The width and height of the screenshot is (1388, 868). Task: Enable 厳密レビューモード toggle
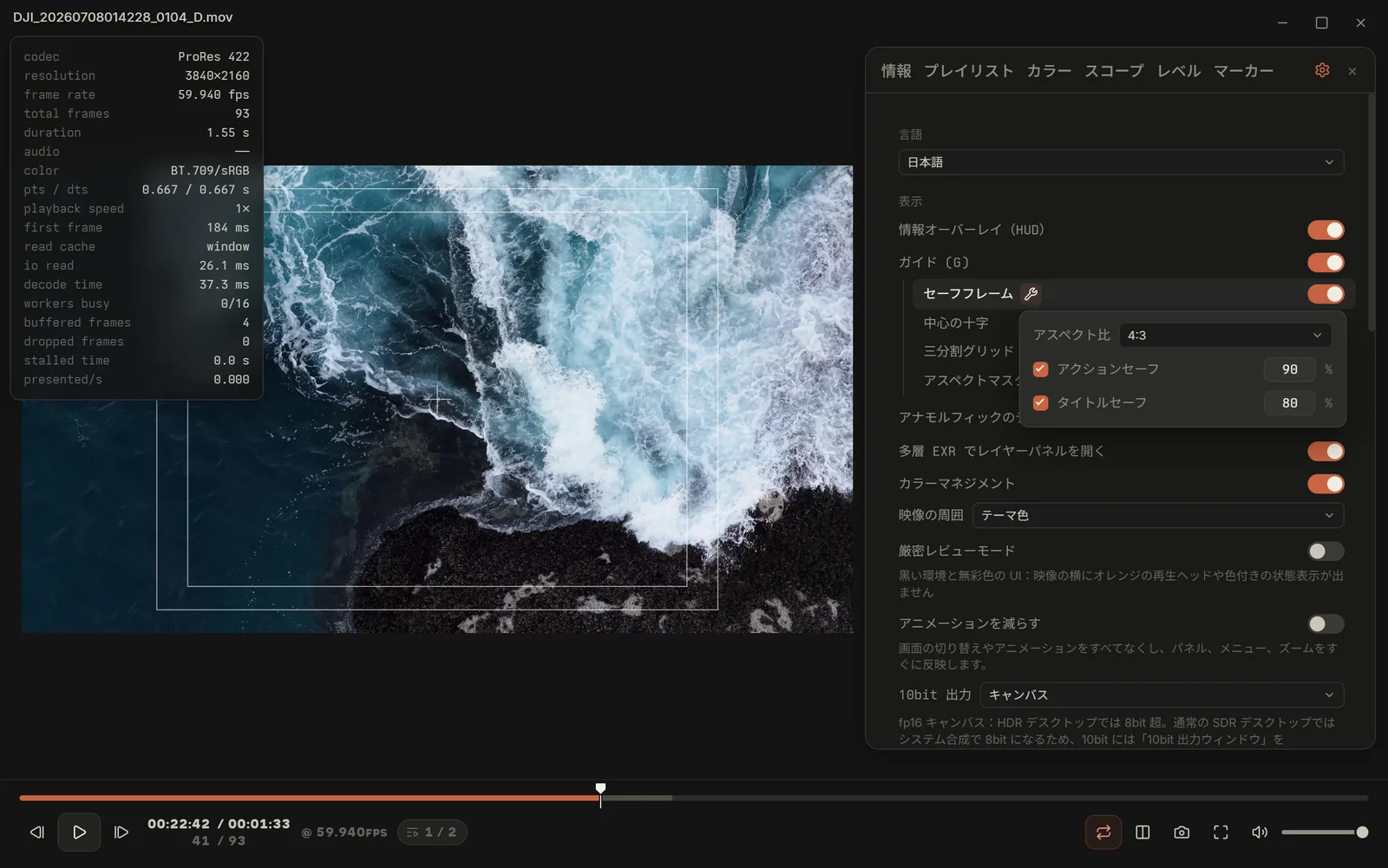coord(1326,551)
